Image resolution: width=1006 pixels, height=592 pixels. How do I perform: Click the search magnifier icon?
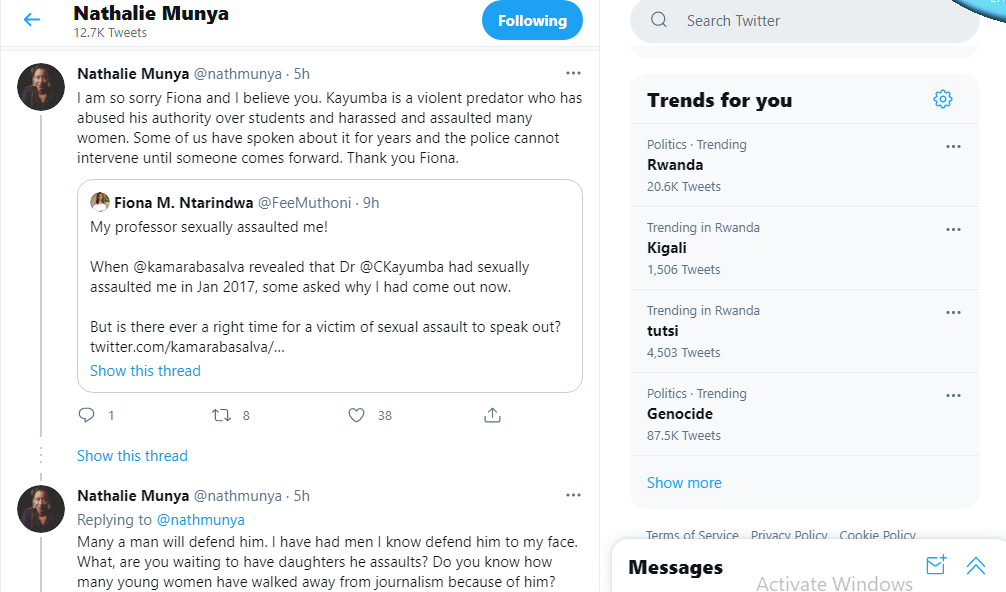tap(659, 20)
